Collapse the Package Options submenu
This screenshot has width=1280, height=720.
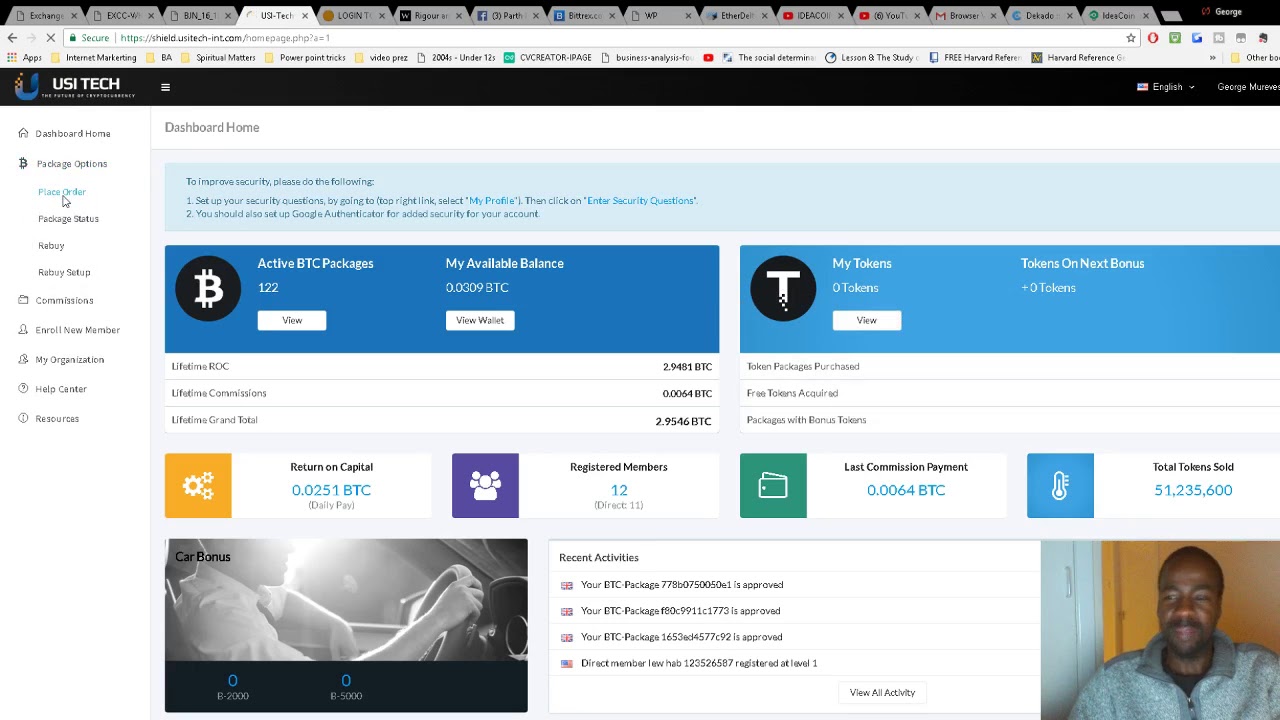coord(72,163)
